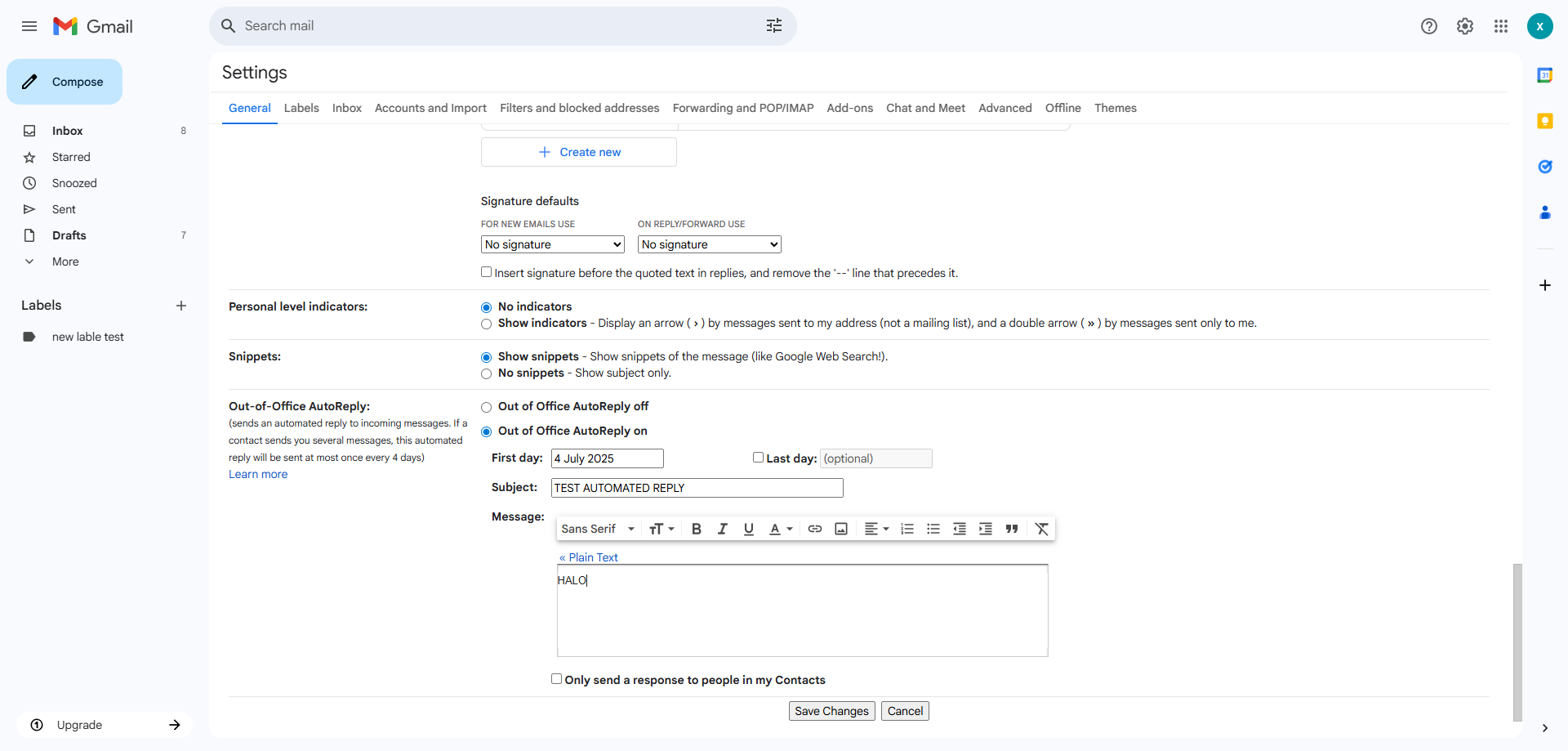The image size is (1568, 751).
Task: Insert an image in the message
Action: click(x=841, y=529)
